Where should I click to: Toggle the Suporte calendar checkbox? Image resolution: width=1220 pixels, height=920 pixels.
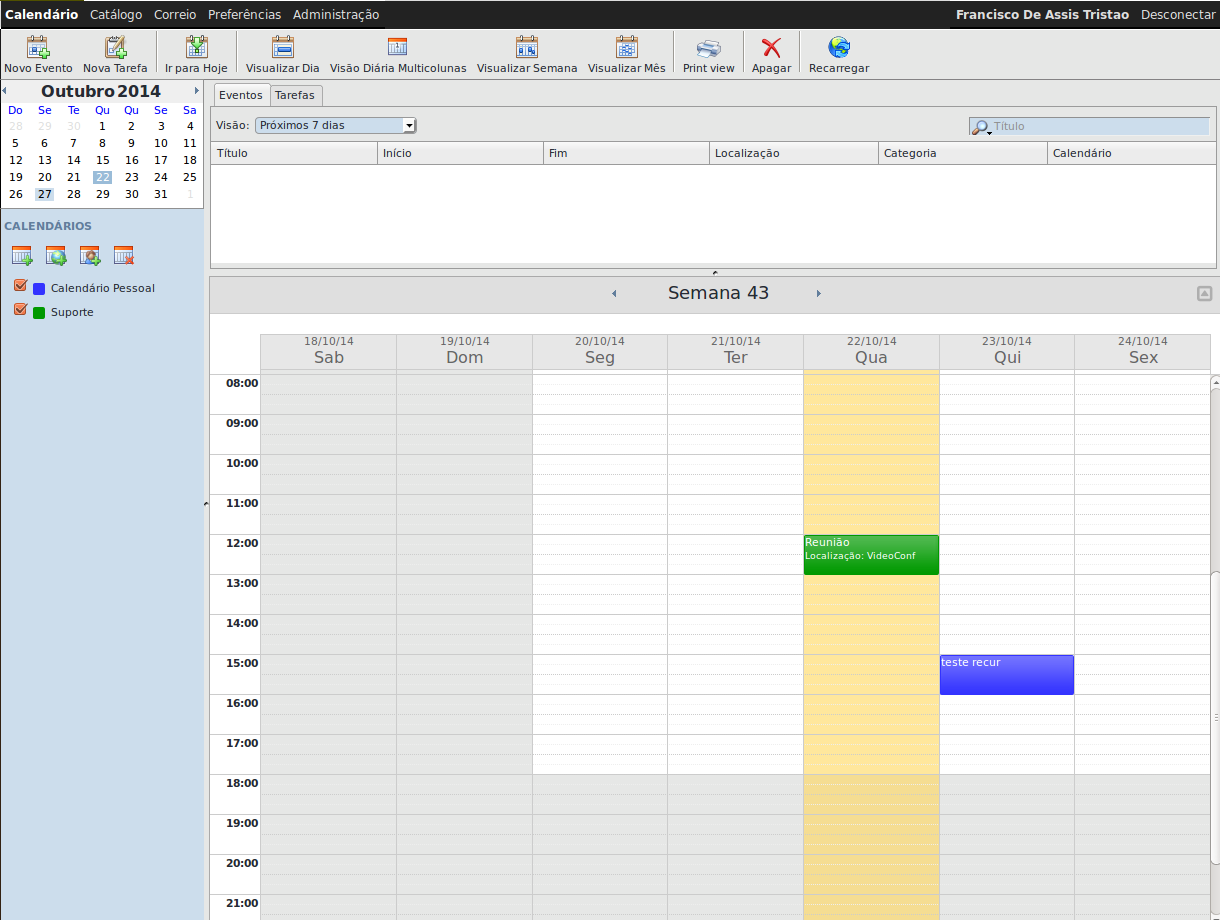click(20, 311)
